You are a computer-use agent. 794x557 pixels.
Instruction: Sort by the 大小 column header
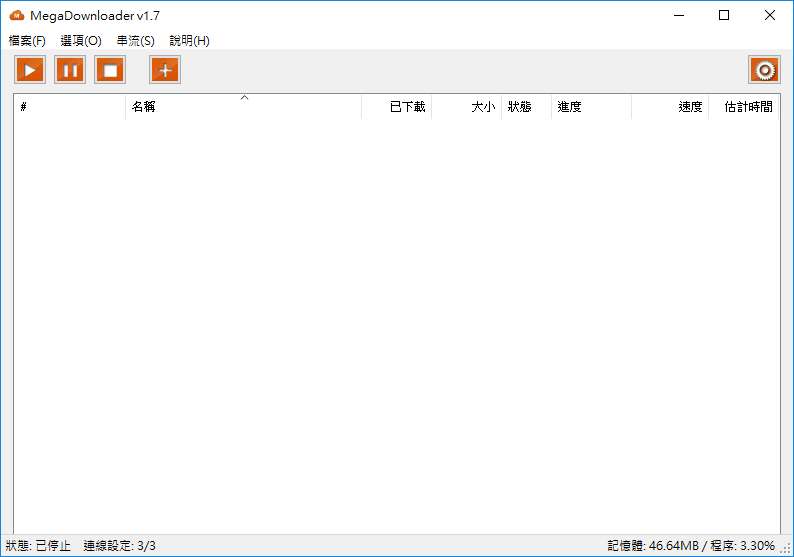coord(467,107)
